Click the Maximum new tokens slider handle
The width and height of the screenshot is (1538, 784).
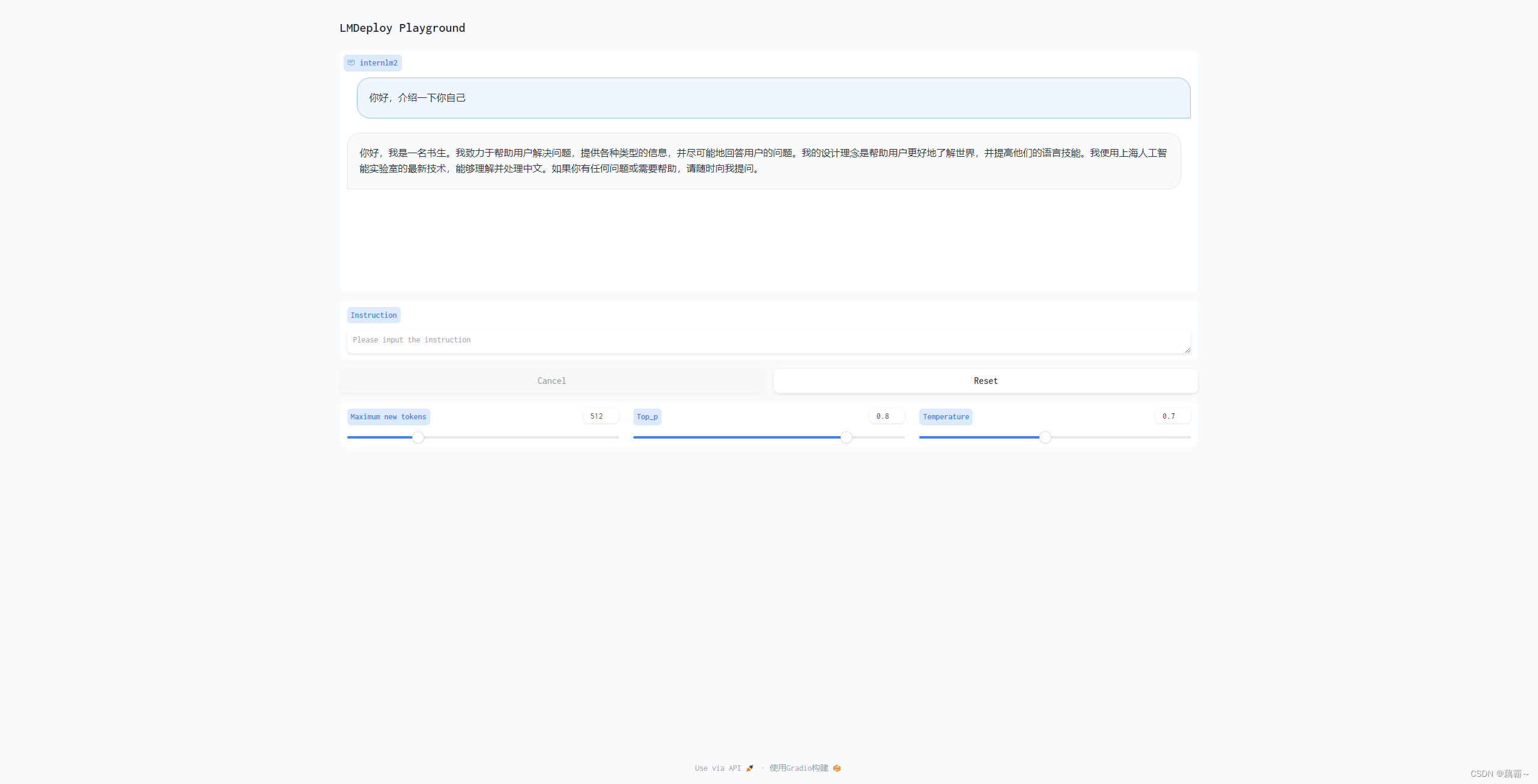click(x=418, y=437)
